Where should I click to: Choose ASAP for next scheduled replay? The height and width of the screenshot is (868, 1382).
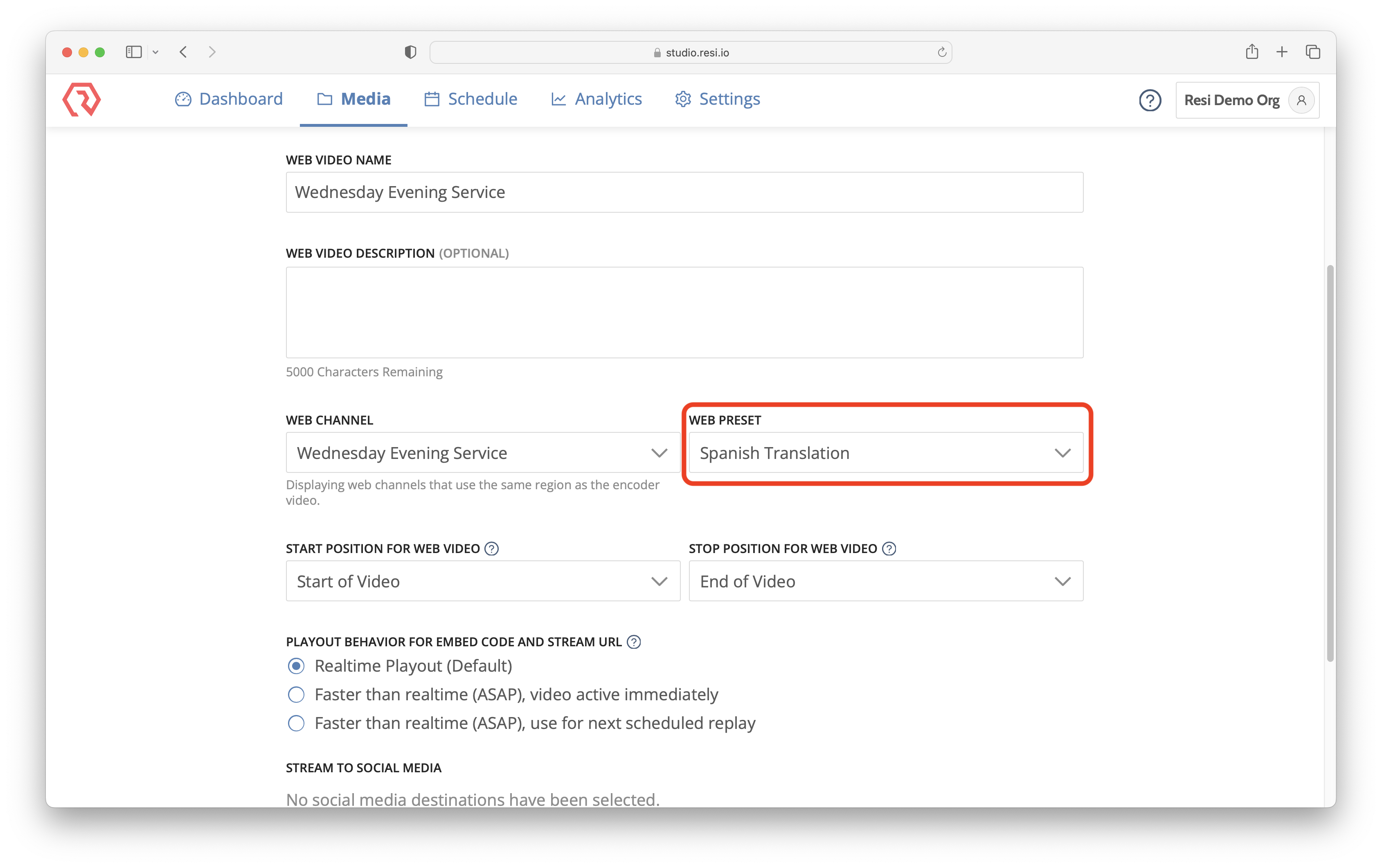point(296,723)
